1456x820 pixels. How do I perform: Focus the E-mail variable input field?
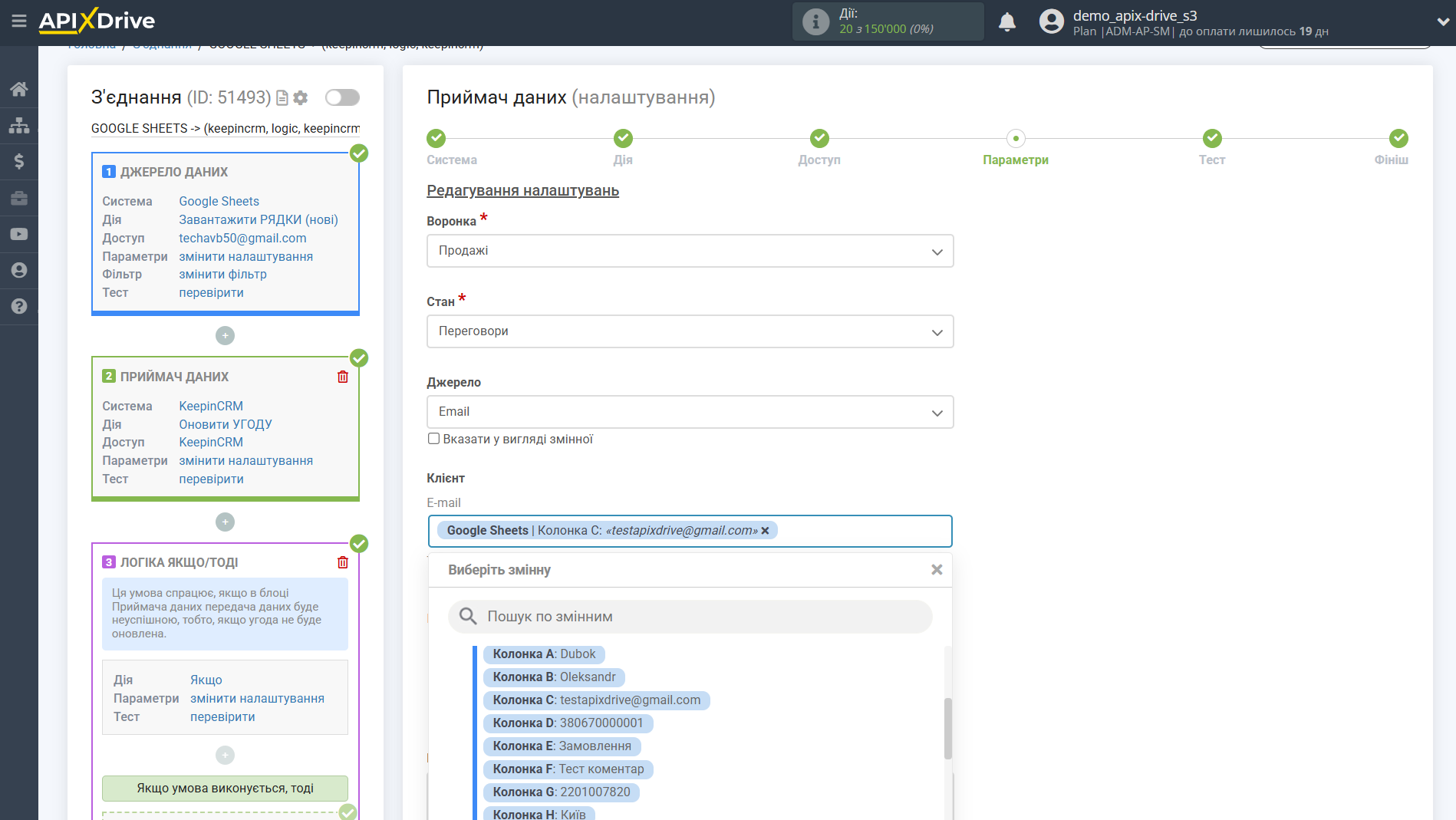[690, 531]
